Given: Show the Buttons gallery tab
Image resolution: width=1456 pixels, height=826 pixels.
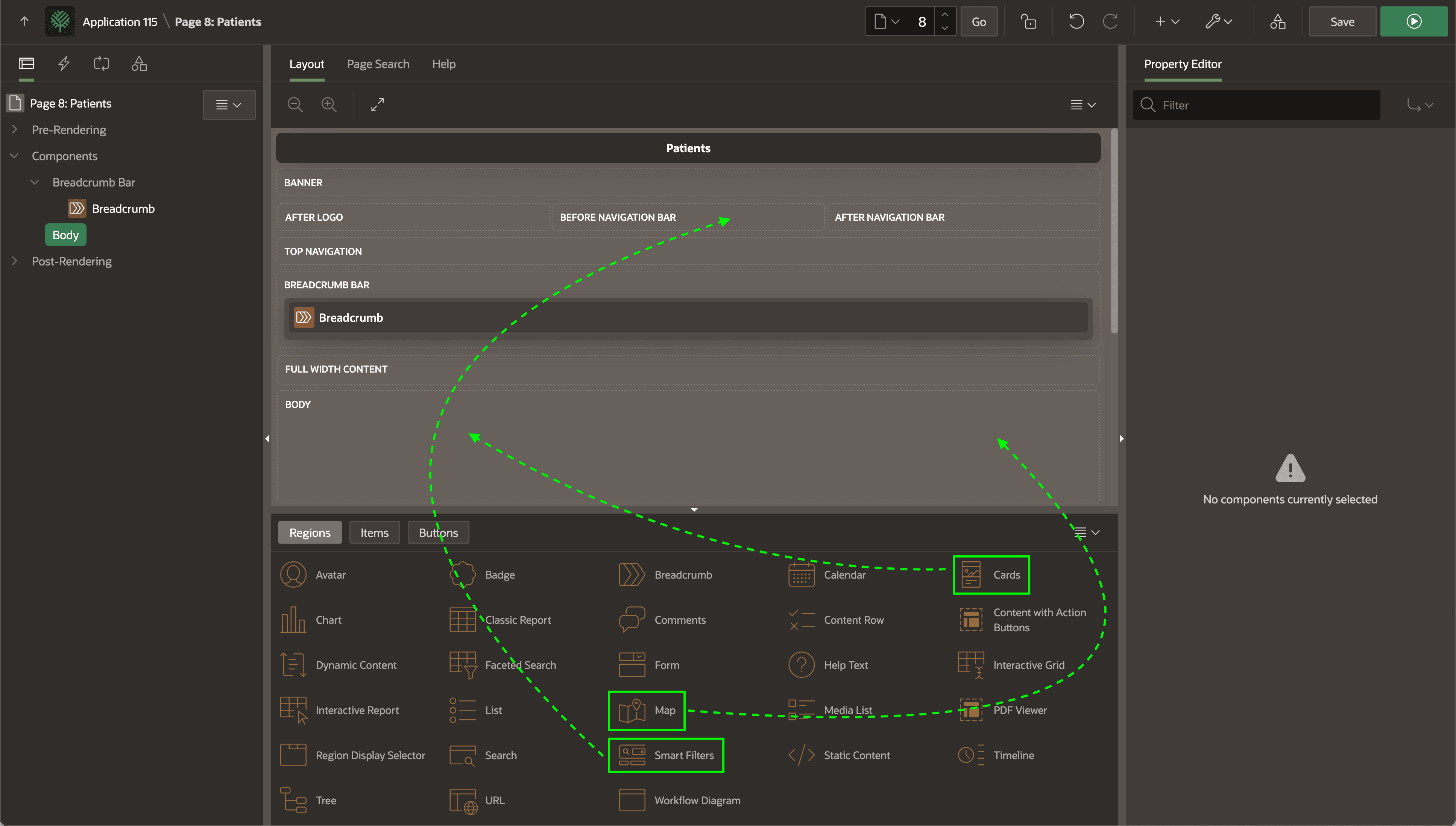Looking at the screenshot, I should point(438,533).
